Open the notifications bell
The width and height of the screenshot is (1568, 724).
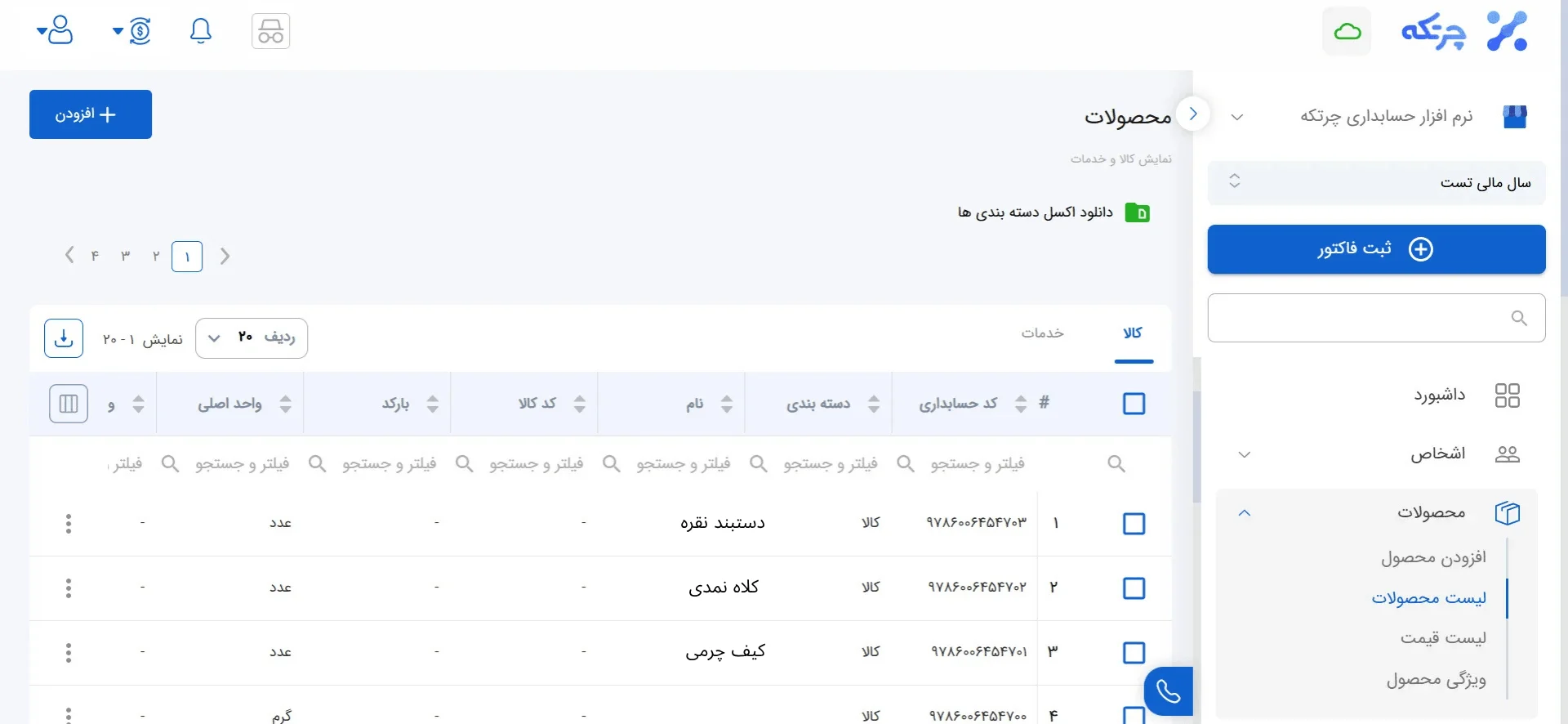[x=201, y=31]
